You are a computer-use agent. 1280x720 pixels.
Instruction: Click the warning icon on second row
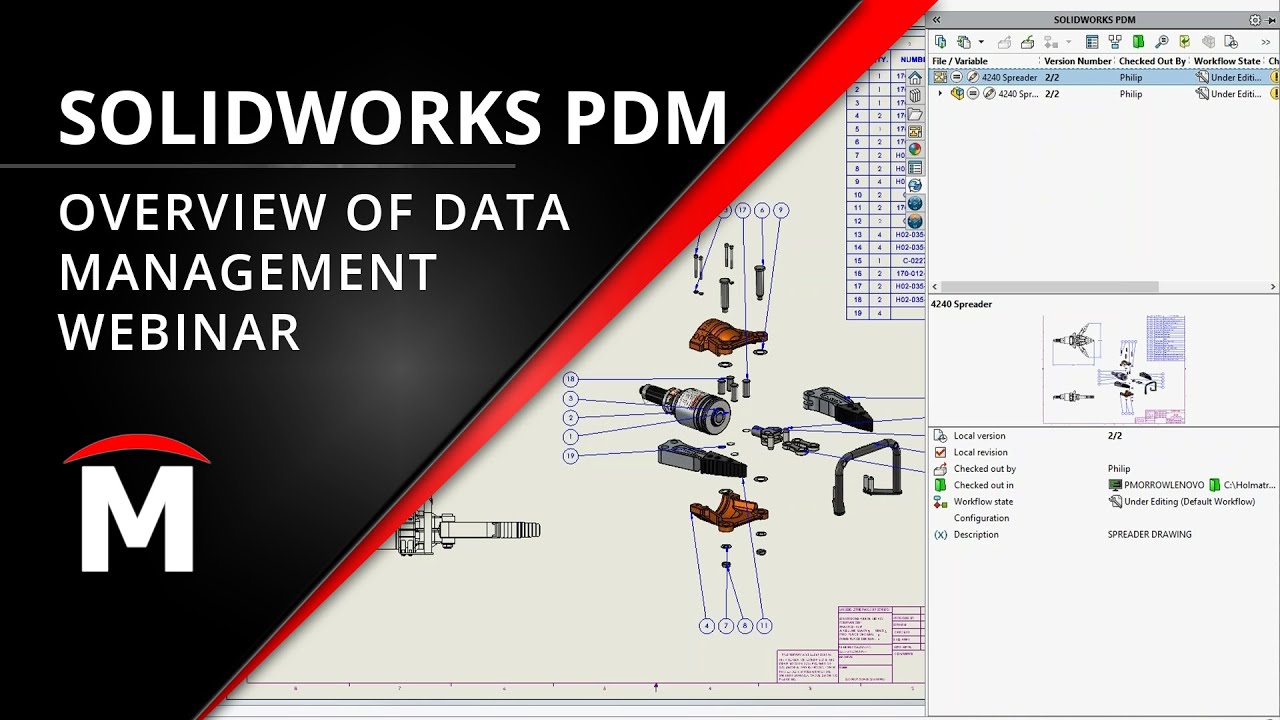(x=1275, y=94)
